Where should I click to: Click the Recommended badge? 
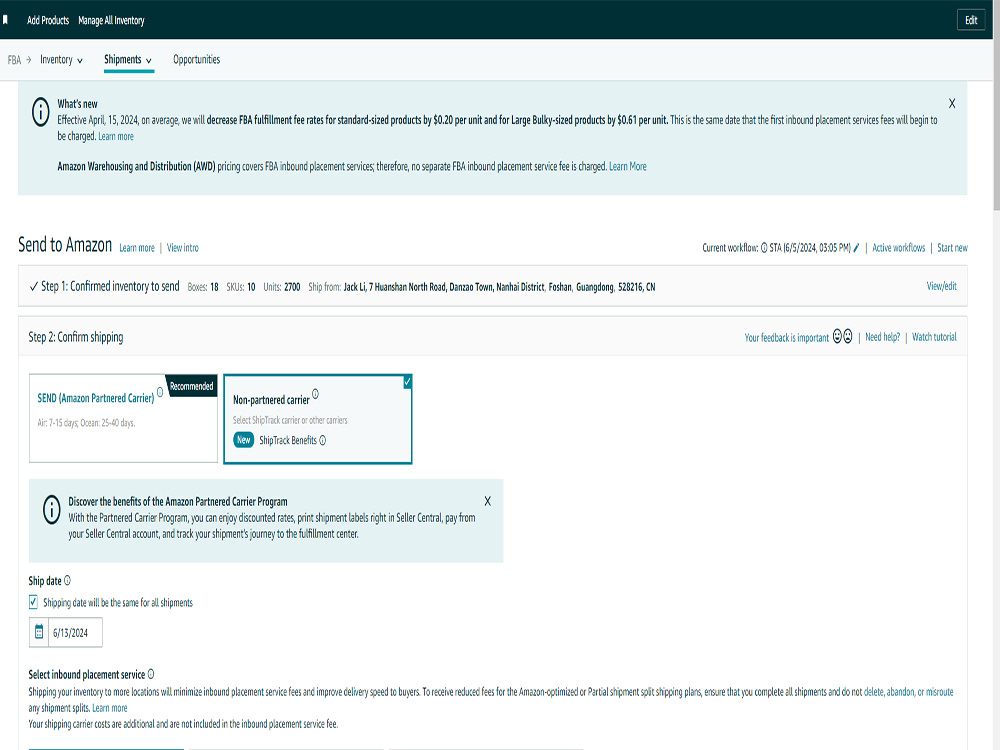coord(191,386)
